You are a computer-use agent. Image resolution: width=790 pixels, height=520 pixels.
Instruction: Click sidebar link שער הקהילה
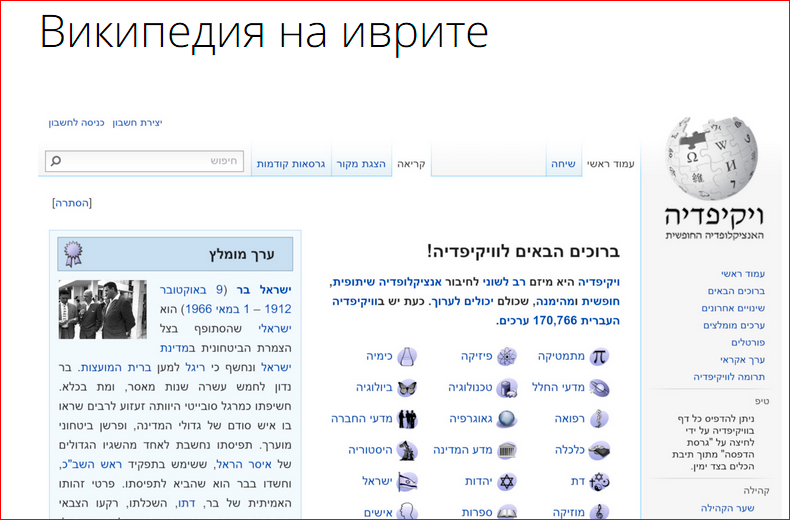[x=728, y=508]
